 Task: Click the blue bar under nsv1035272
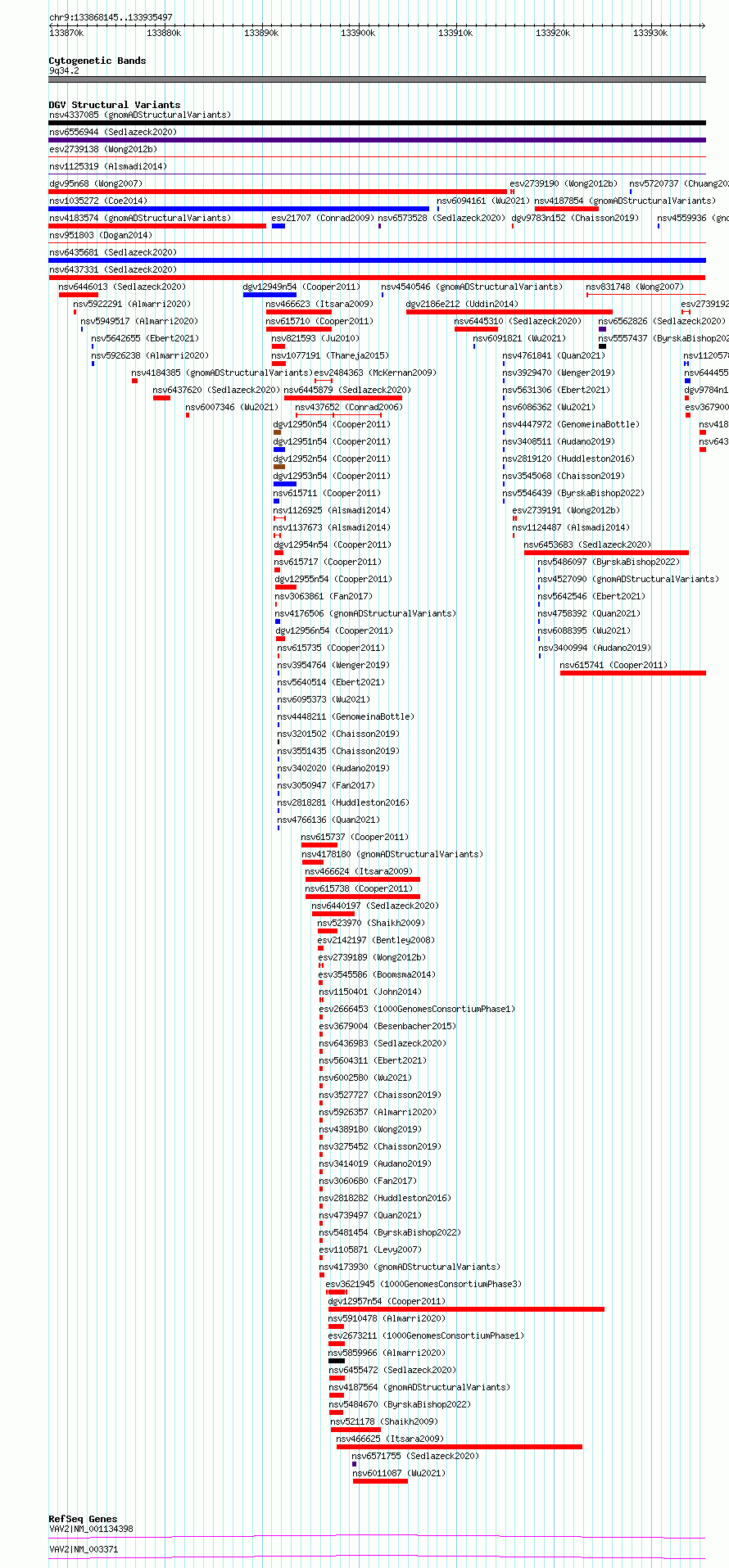point(238,209)
